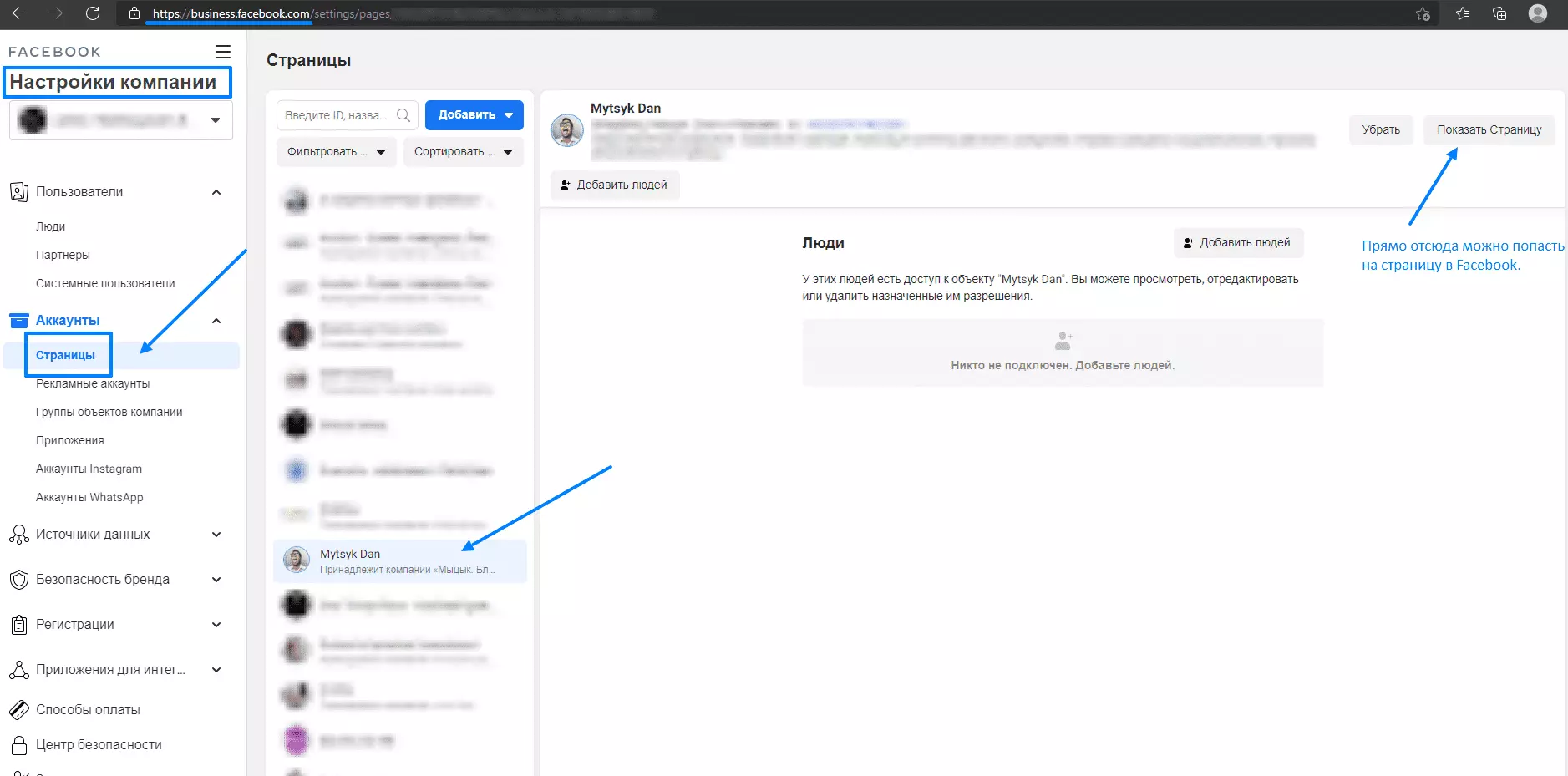Open the browser favorites star icon
The image size is (1568, 776).
[x=1463, y=13]
